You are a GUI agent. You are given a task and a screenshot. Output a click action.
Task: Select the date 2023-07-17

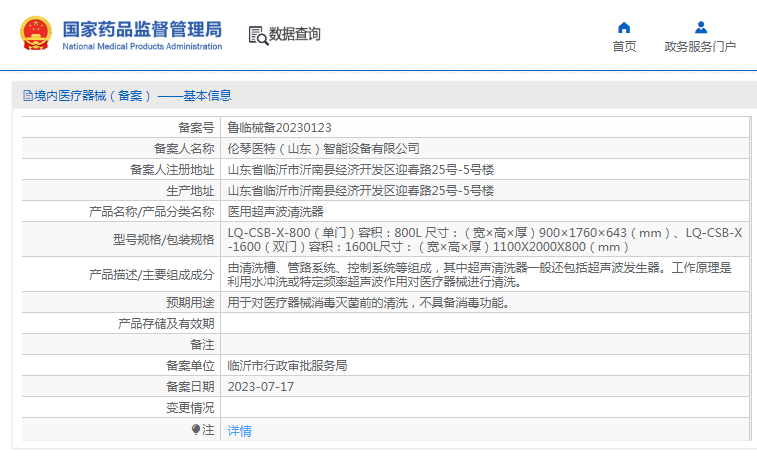261,387
